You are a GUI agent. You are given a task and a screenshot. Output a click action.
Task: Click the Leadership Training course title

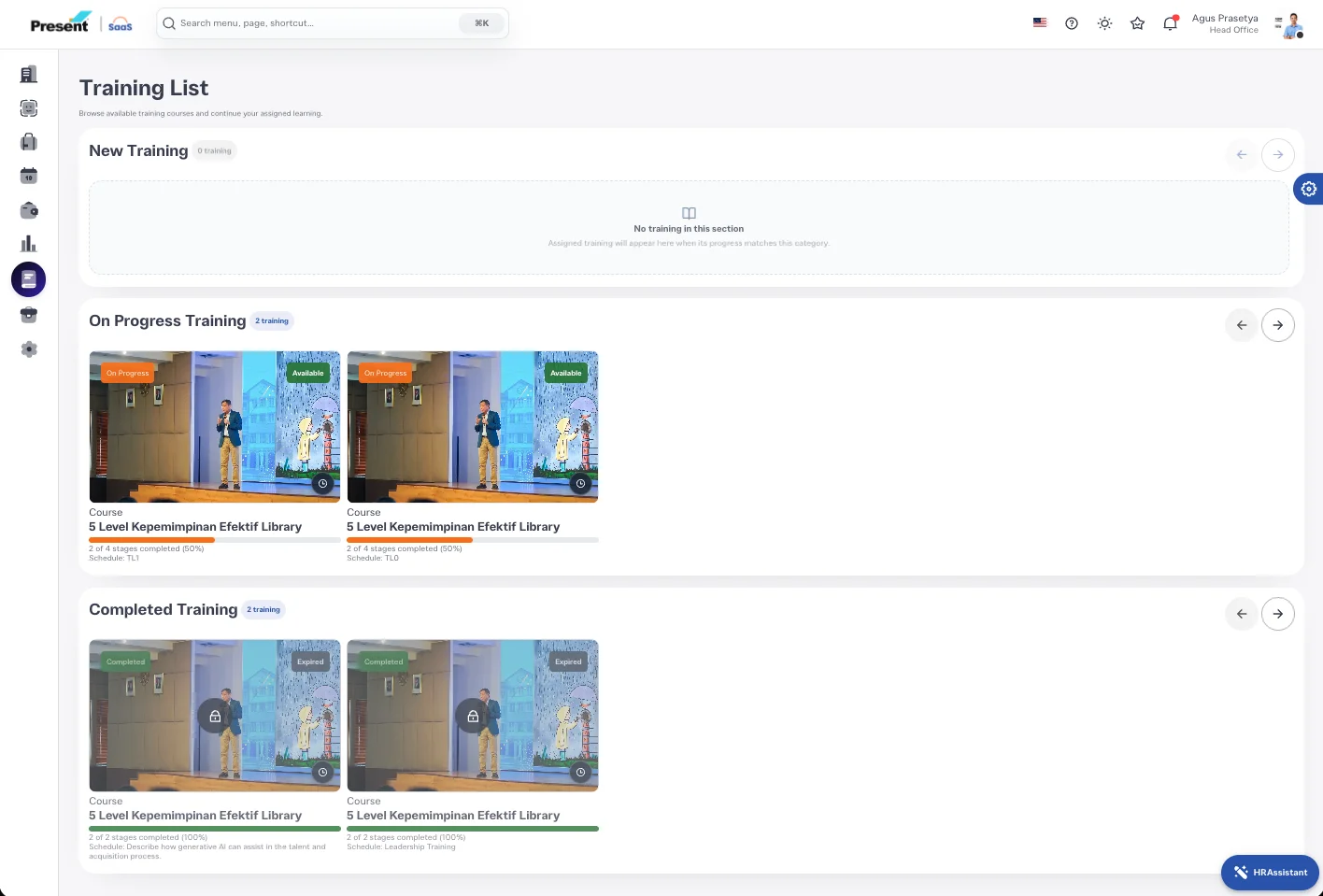453,816
